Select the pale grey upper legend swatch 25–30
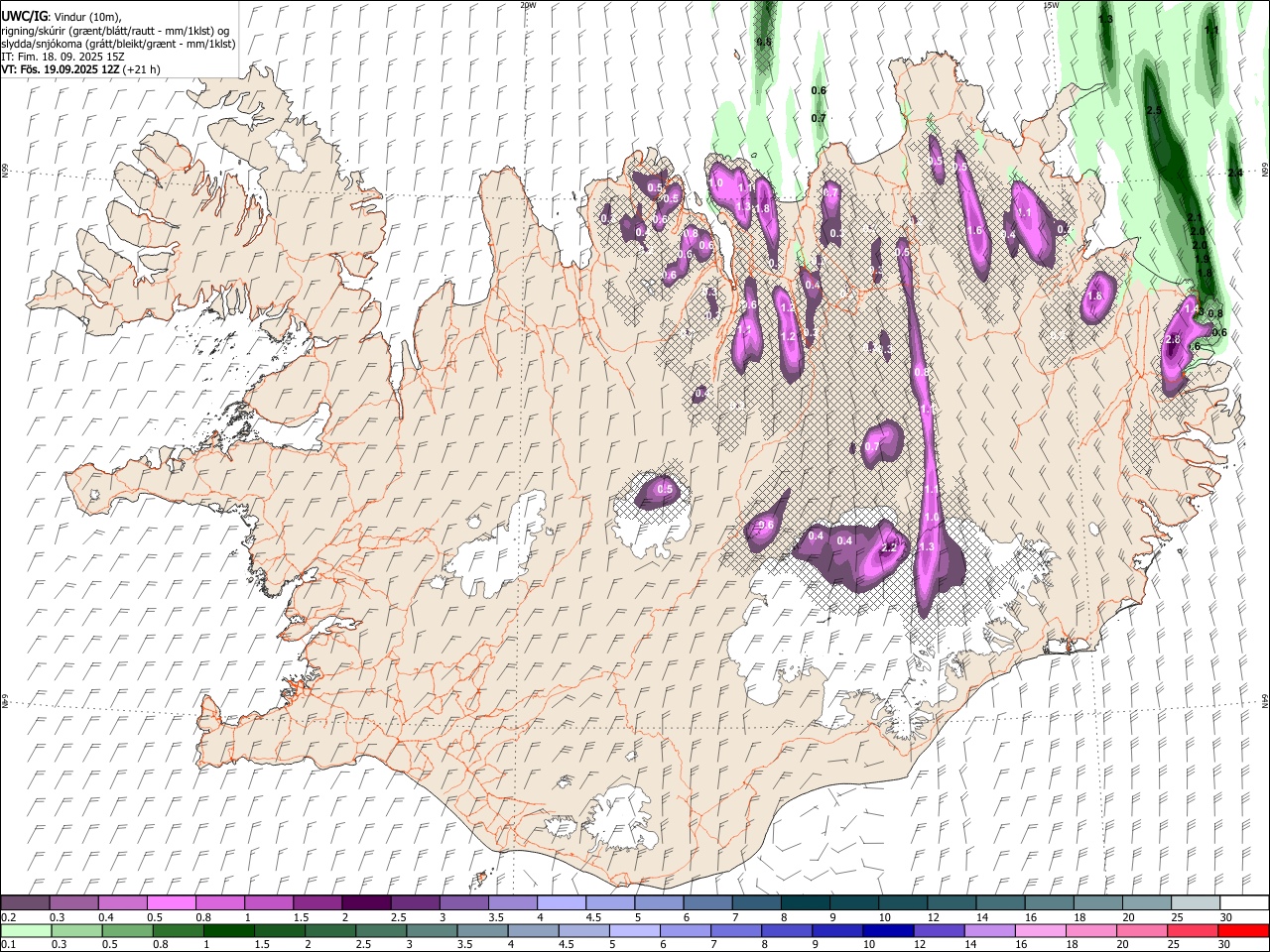This screenshot has width=1270, height=952. click(x=1195, y=903)
